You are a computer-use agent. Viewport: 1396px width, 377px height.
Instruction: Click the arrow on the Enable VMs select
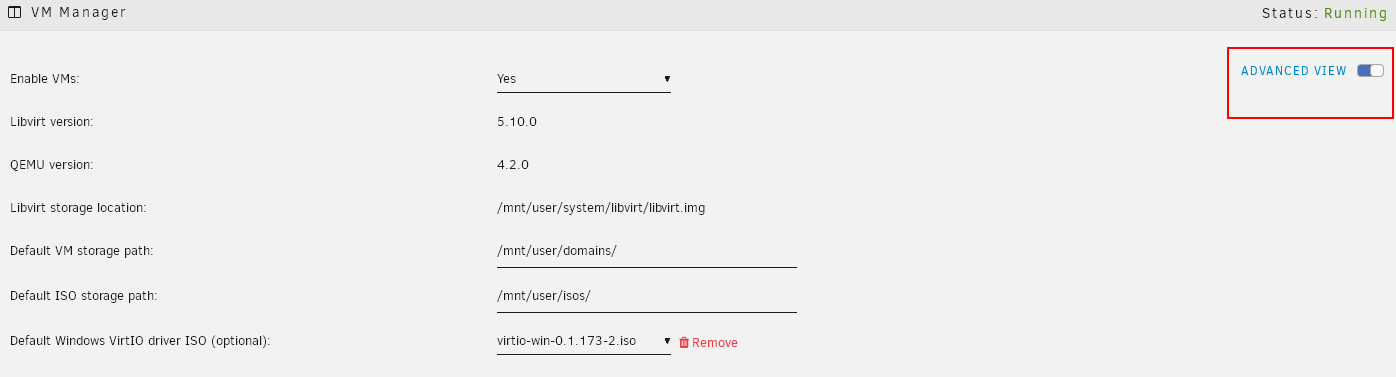(x=666, y=78)
